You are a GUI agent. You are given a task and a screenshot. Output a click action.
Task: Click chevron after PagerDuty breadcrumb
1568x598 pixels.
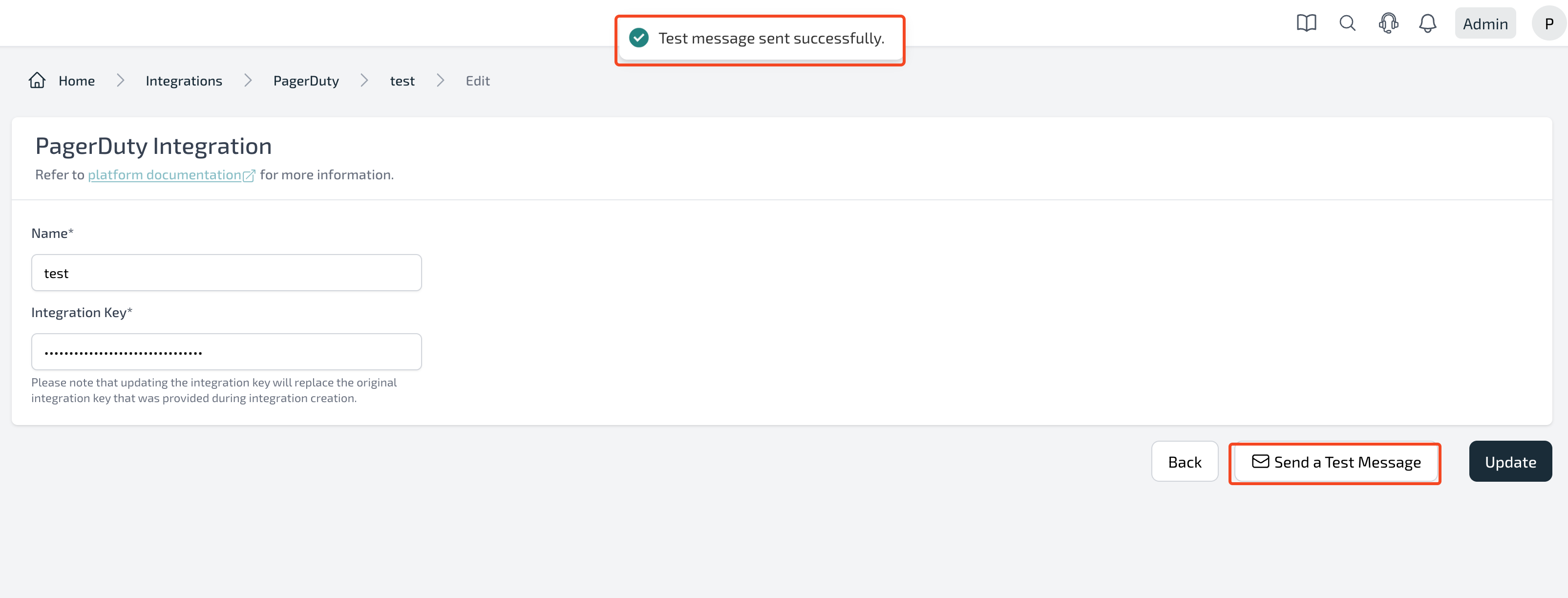click(364, 81)
